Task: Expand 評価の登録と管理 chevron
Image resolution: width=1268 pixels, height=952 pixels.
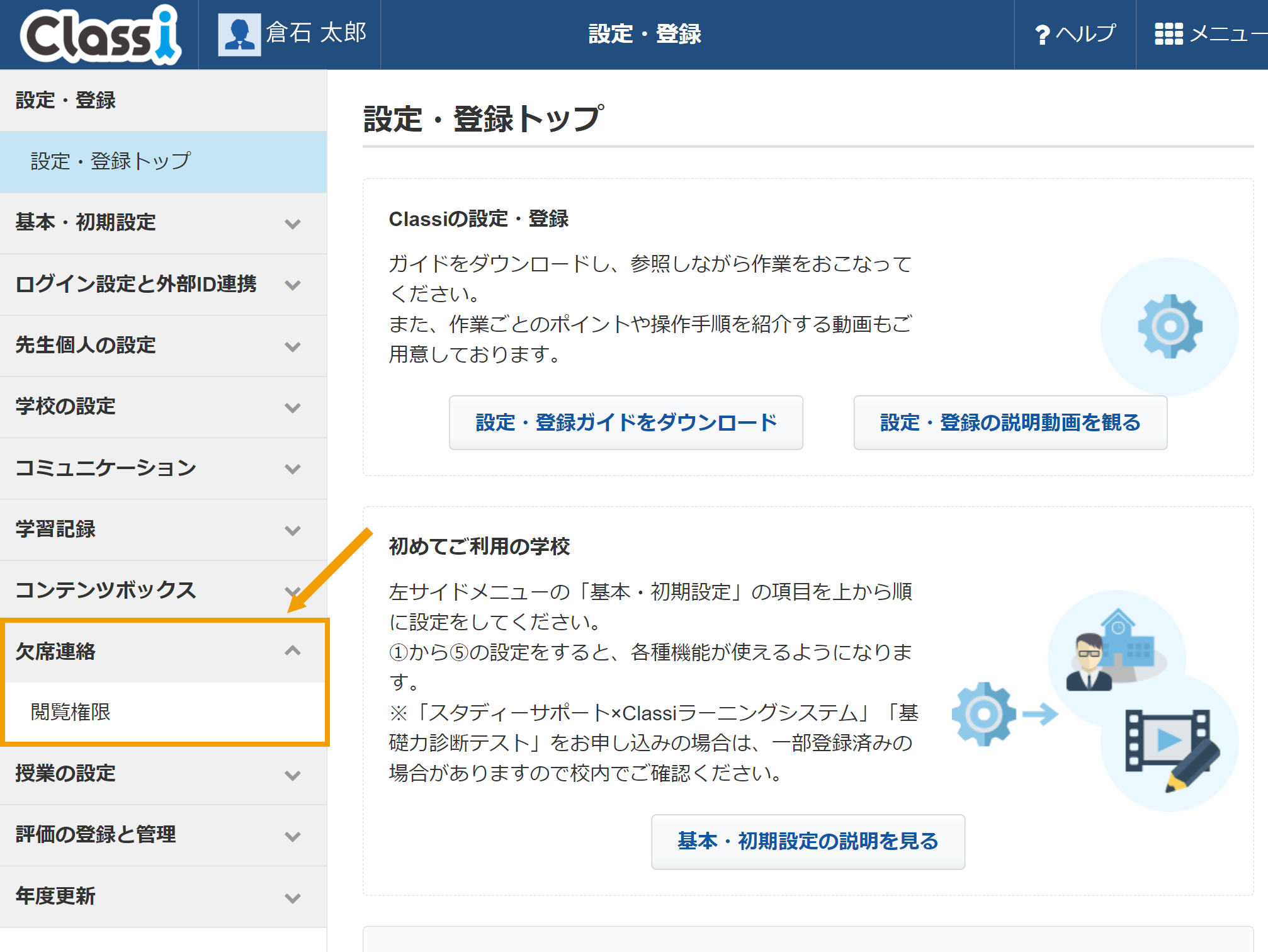Action: [292, 836]
